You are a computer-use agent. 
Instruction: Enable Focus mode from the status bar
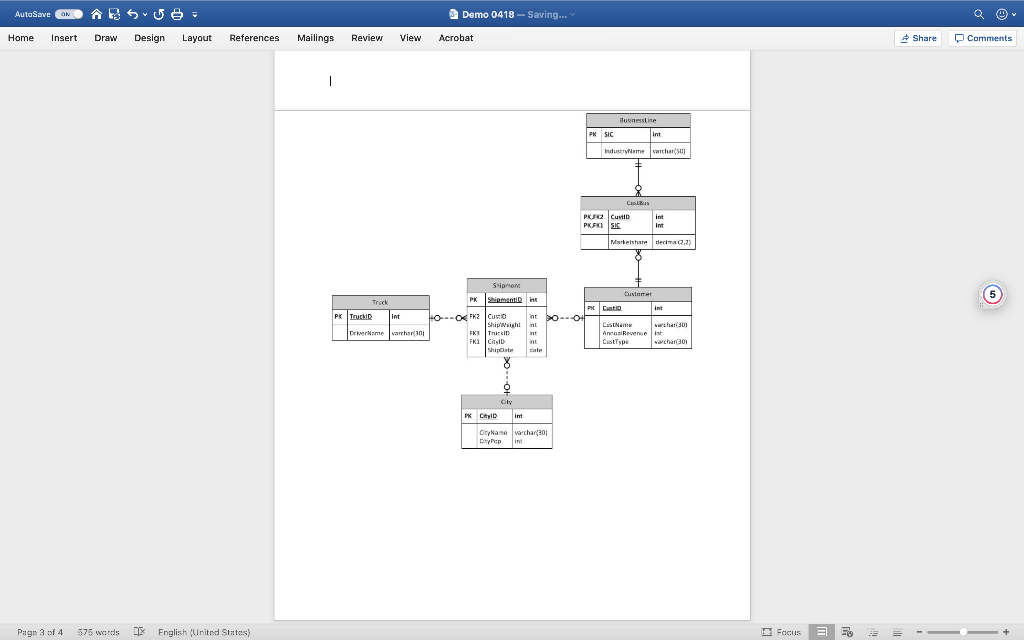pyautogui.click(x=781, y=632)
